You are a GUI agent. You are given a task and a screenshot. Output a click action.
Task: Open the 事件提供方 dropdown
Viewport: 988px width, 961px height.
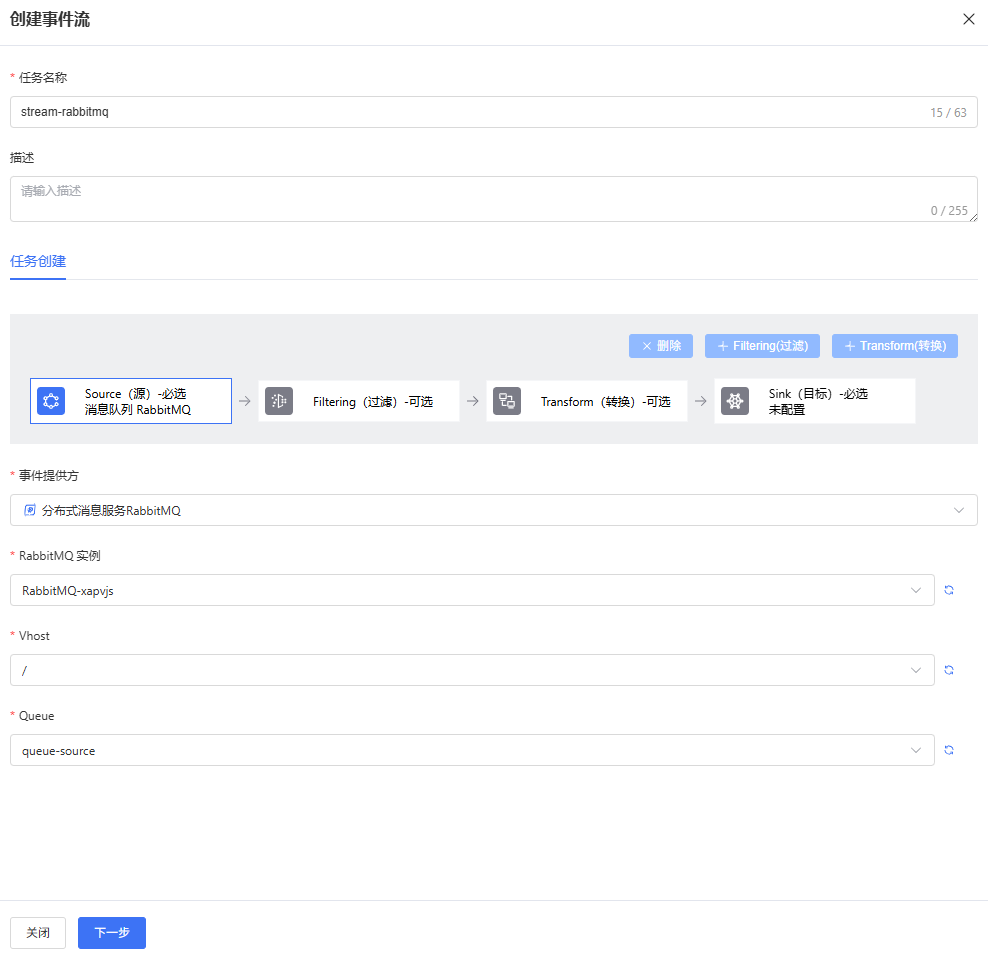(493, 510)
